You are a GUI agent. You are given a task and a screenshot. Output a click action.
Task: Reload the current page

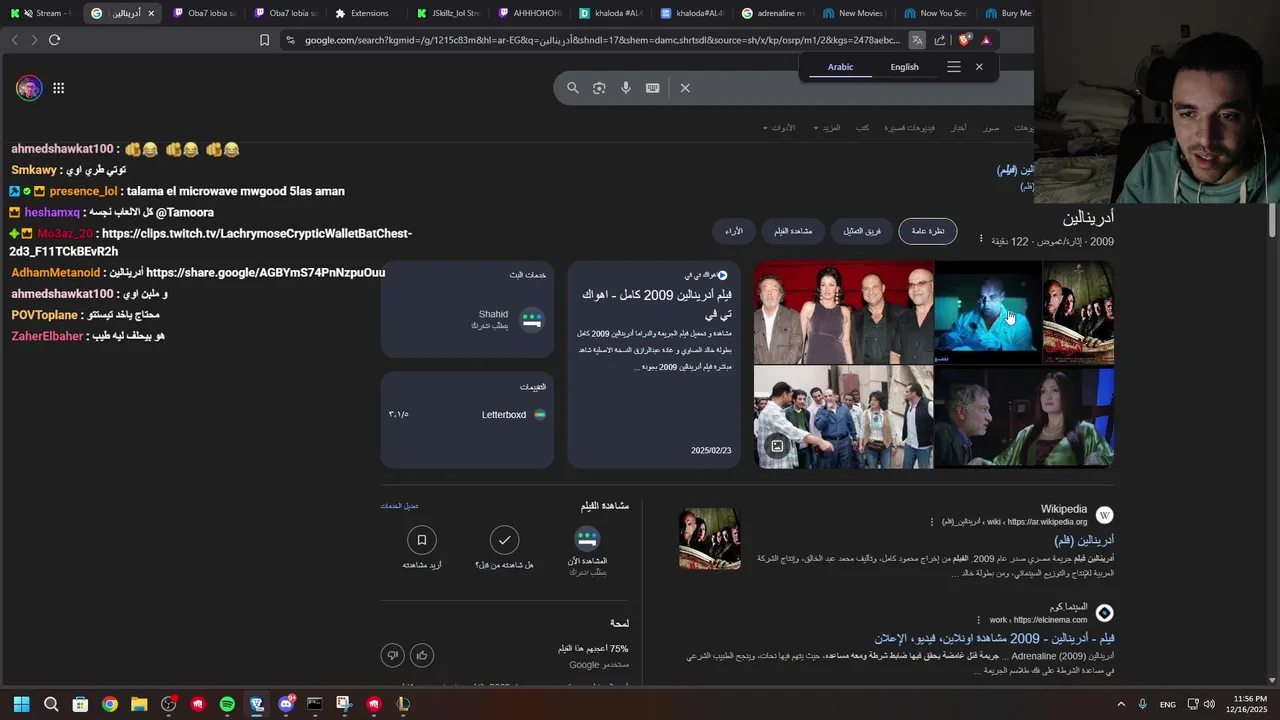(x=54, y=40)
